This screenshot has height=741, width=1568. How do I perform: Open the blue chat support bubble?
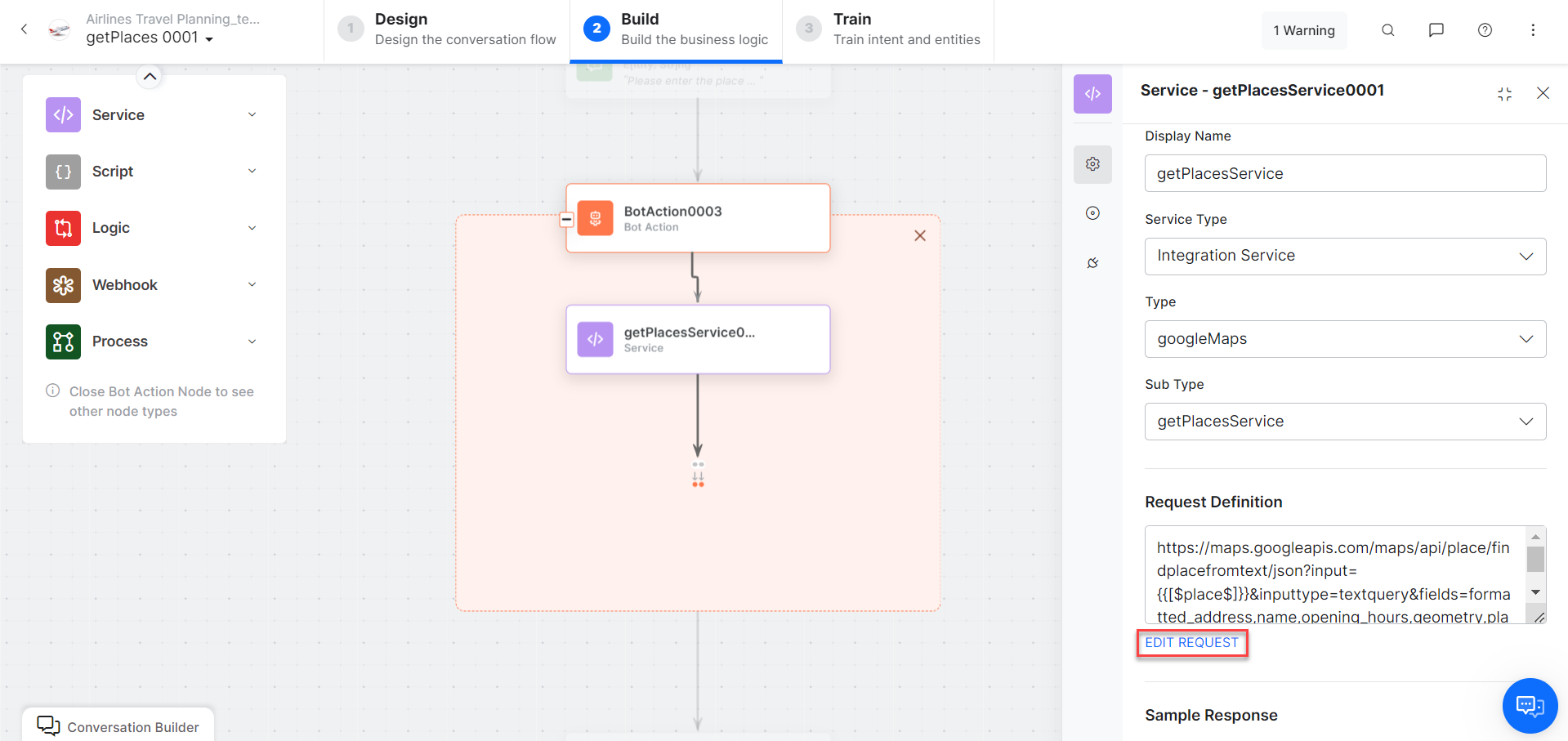pyautogui.click(x=1530, y=705)
